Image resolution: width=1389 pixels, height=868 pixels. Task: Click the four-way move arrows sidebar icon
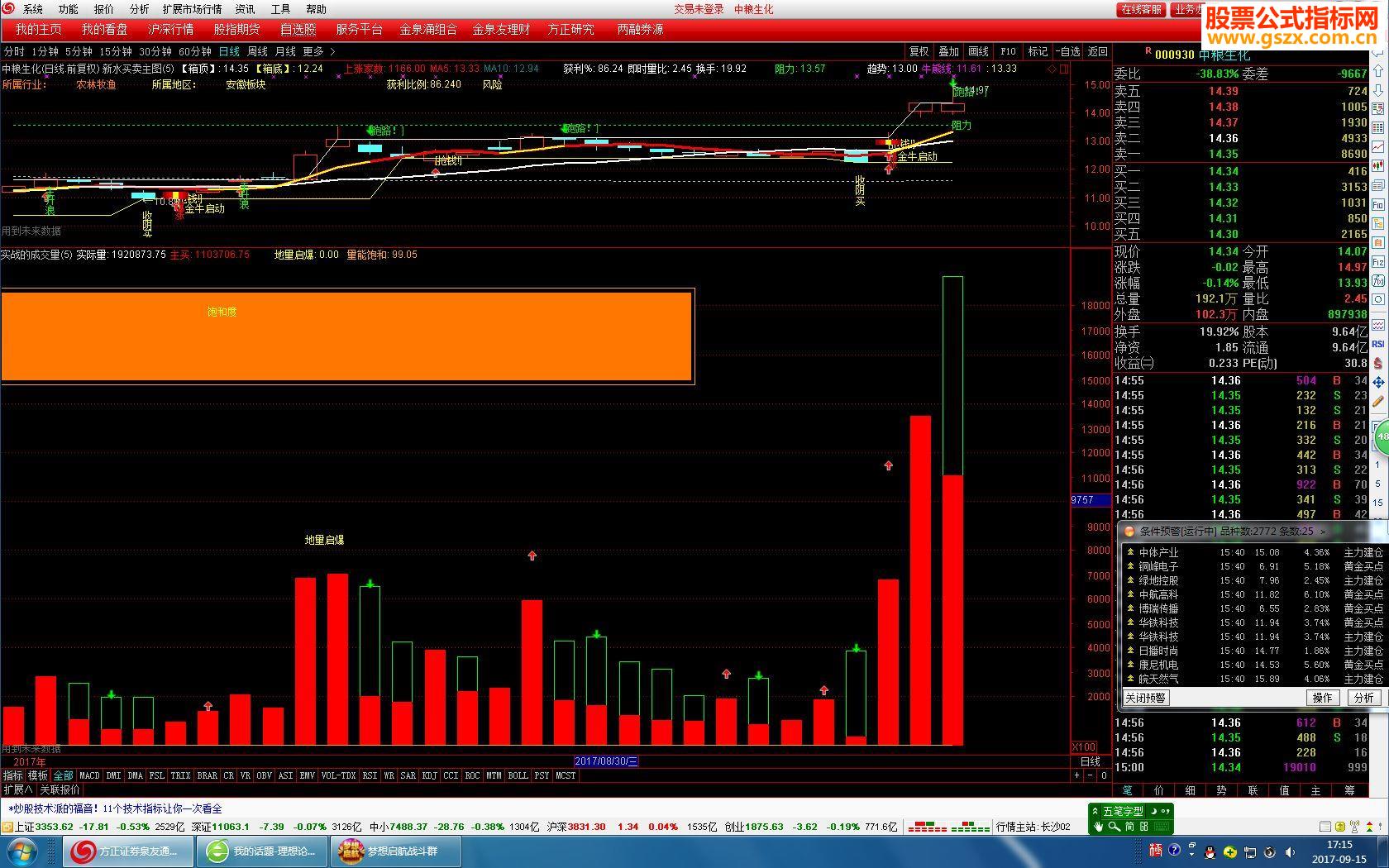pyautogui.click(x=1378, y=382)
